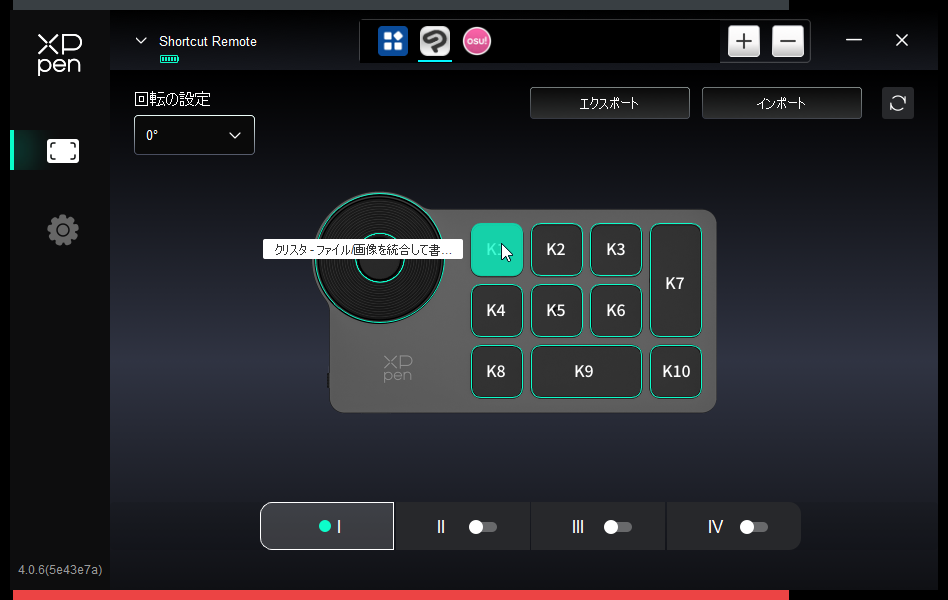Open the rotation 0° dropdown

tap(194, 135)
